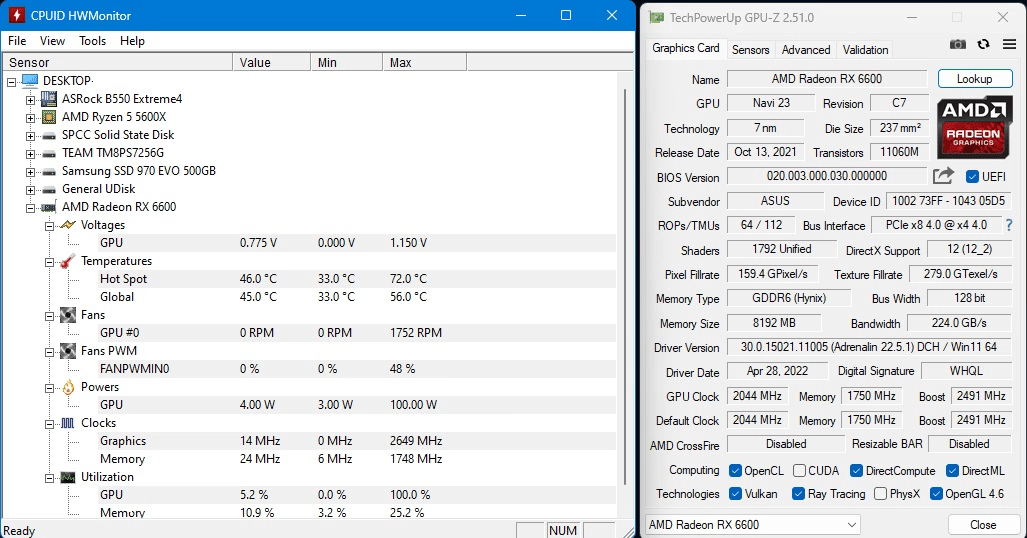Click SPCC Solid State Disk drive icon
1027x538 pixels.
pos(48,136)
